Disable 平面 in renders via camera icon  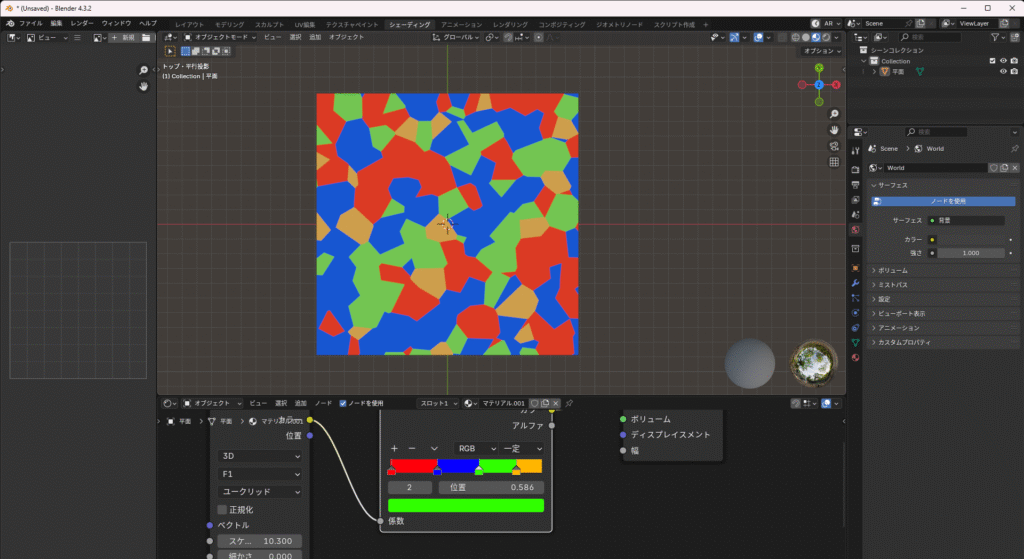(1014, 72)
